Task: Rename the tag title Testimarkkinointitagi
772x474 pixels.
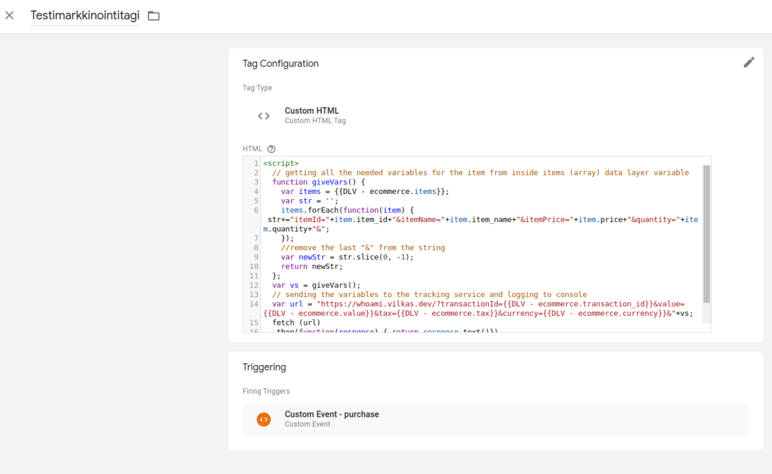Action: [85, 15]
